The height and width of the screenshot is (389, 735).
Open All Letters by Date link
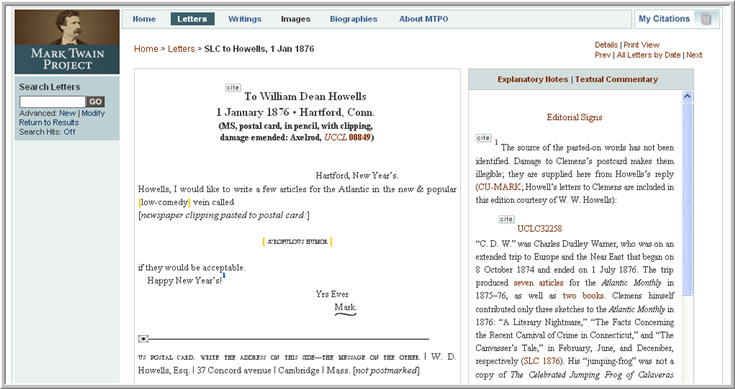[x=648, y=55]
